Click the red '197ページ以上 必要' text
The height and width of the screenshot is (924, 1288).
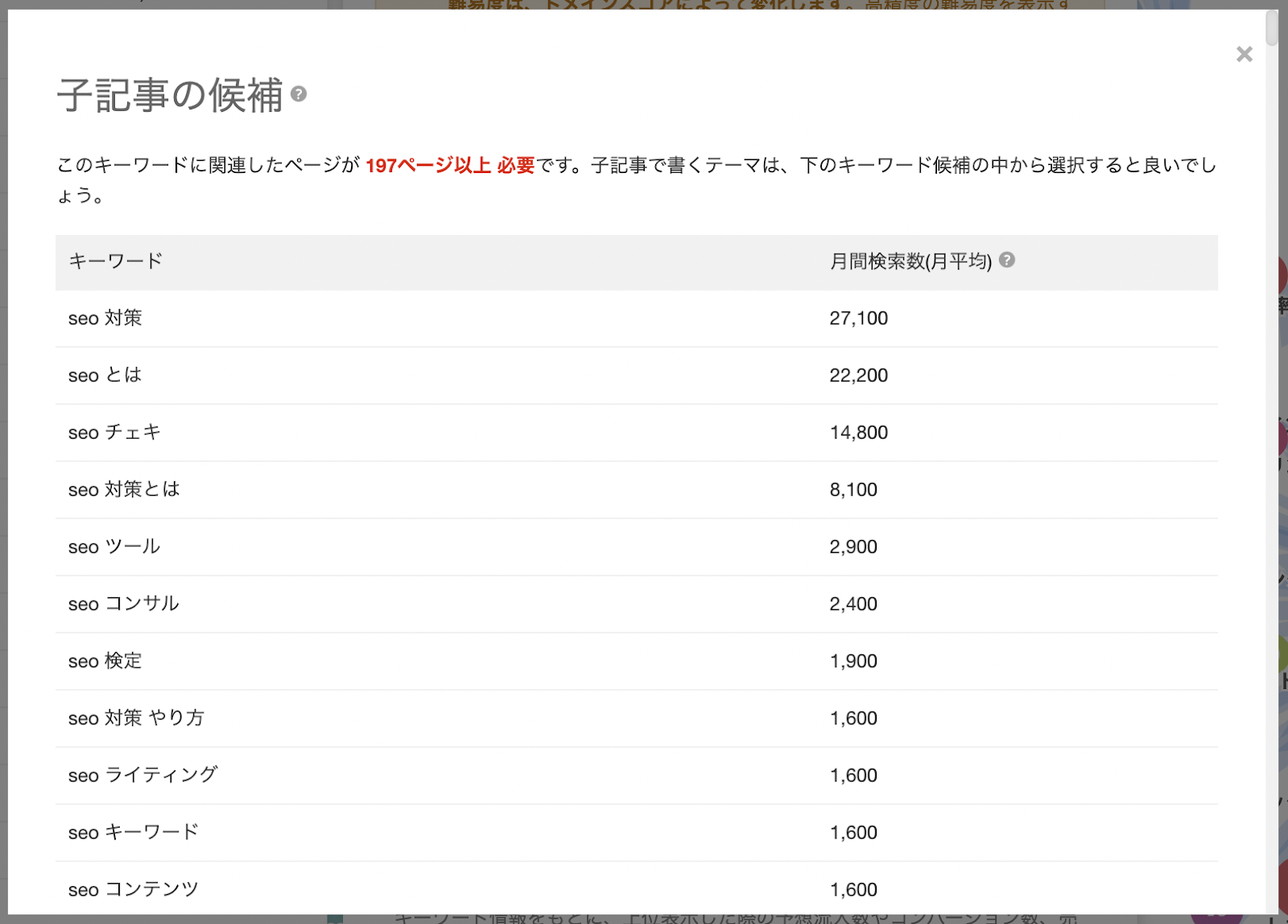(450, 166)
